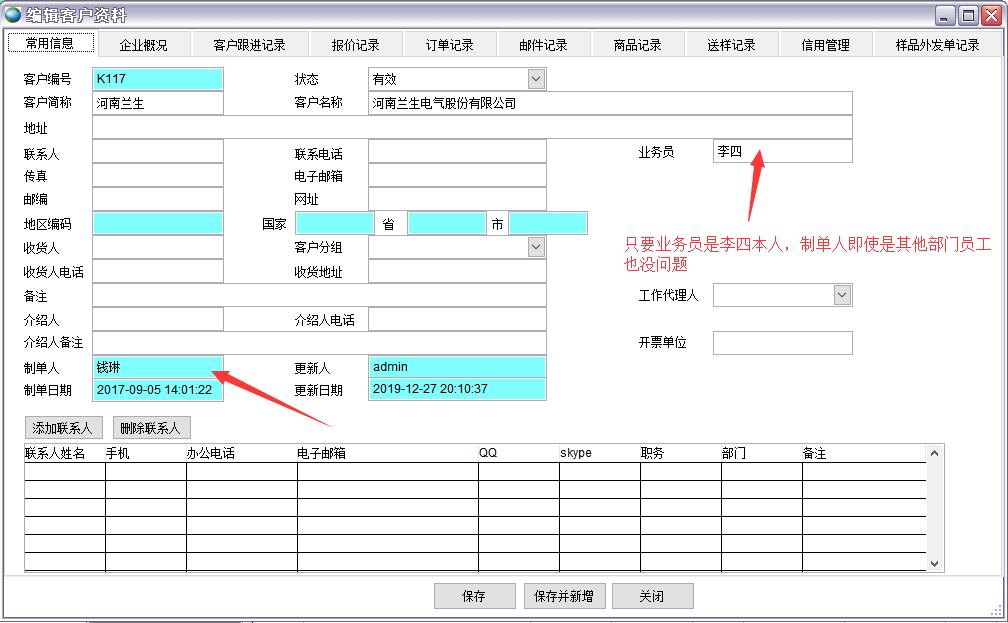
Task: Click the app globe icon in title bar
Action: pyautogui.click(x=13, y=15)
